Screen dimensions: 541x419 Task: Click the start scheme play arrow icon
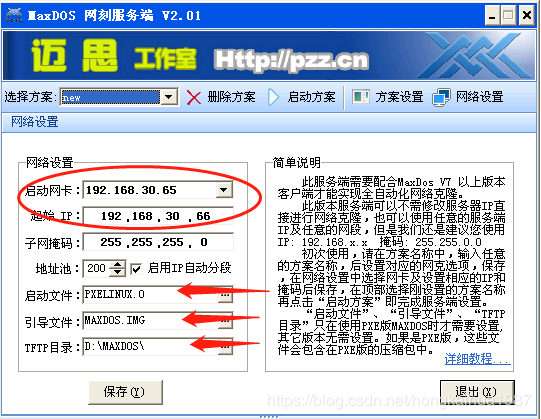(274, 97)
